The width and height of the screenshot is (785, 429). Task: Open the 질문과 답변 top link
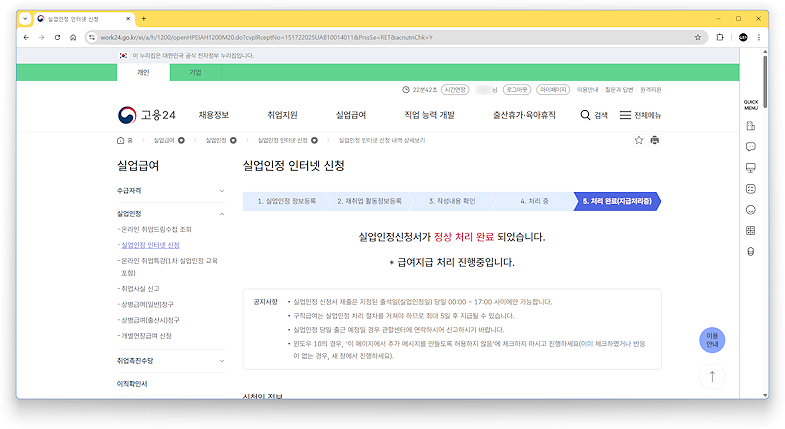619,90
